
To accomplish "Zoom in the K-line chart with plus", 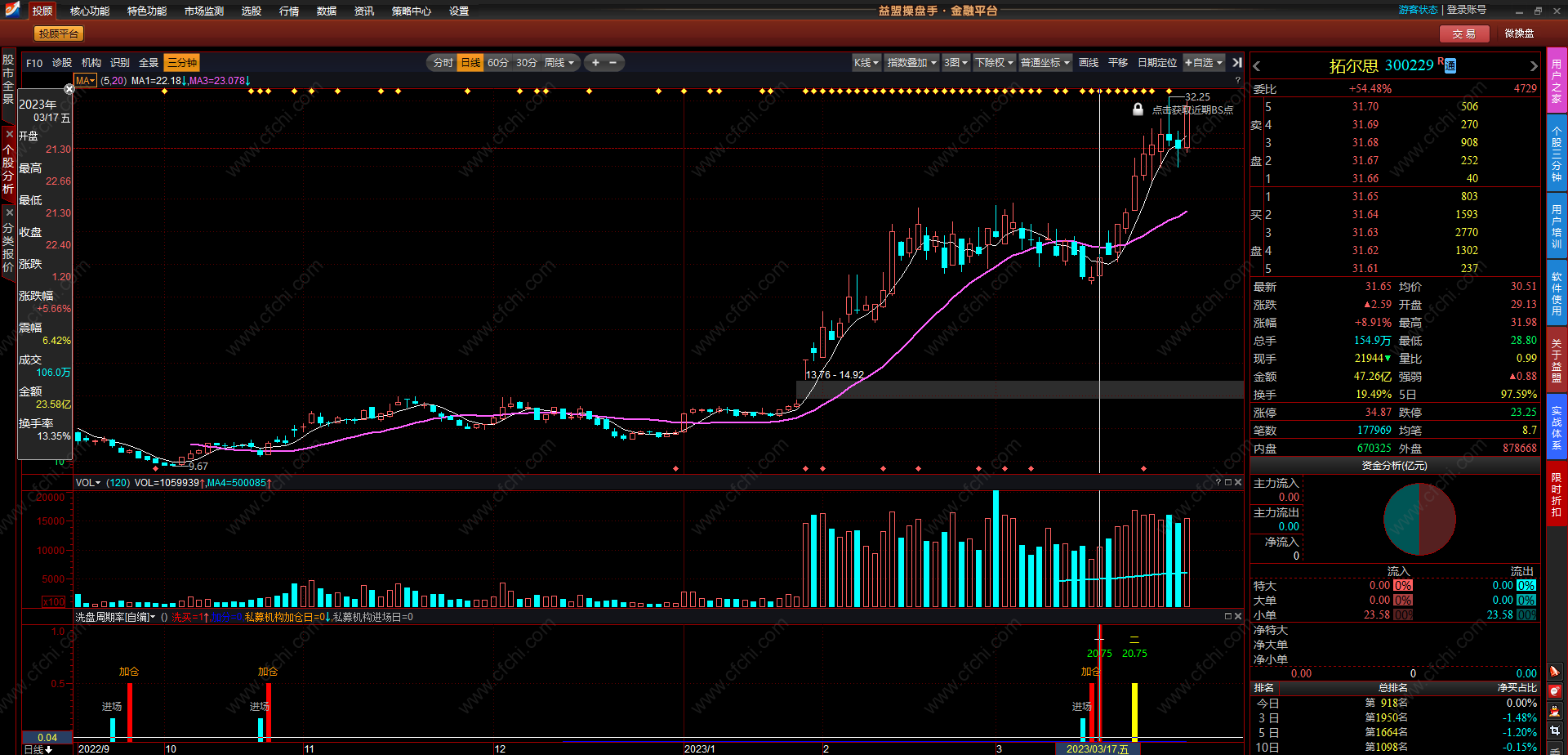I will 595,62.
